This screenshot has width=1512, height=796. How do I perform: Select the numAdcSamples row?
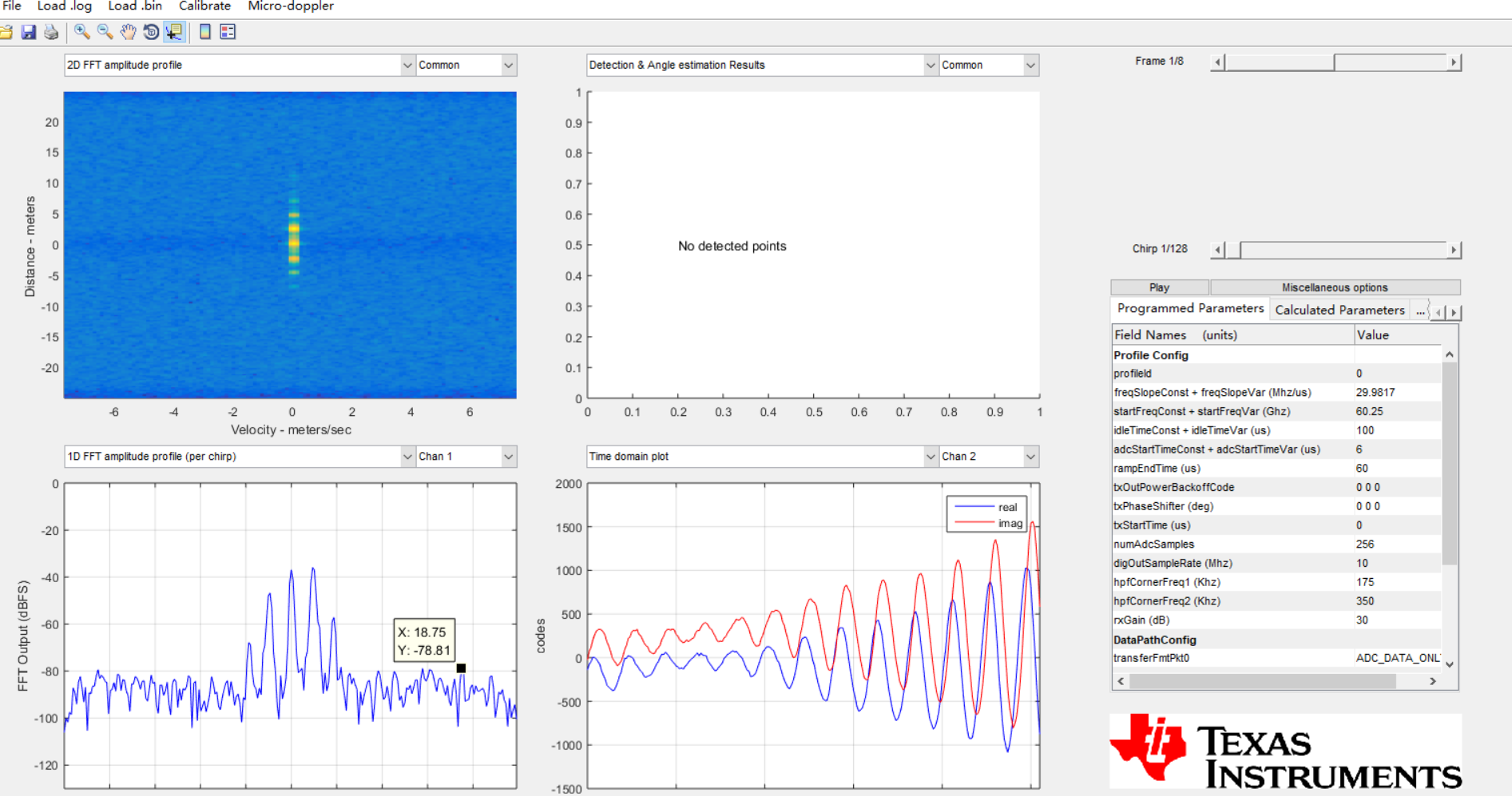pyautogui.click(x=1276, y=545)
